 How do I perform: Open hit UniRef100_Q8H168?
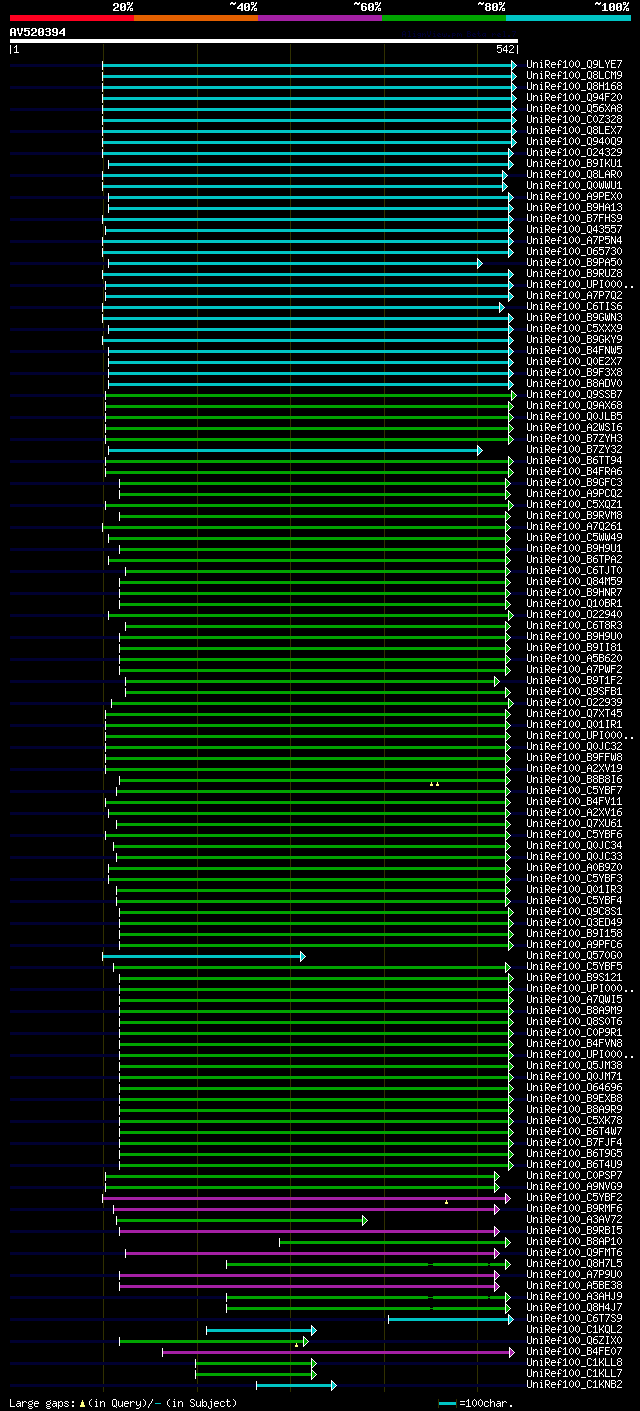574,86
